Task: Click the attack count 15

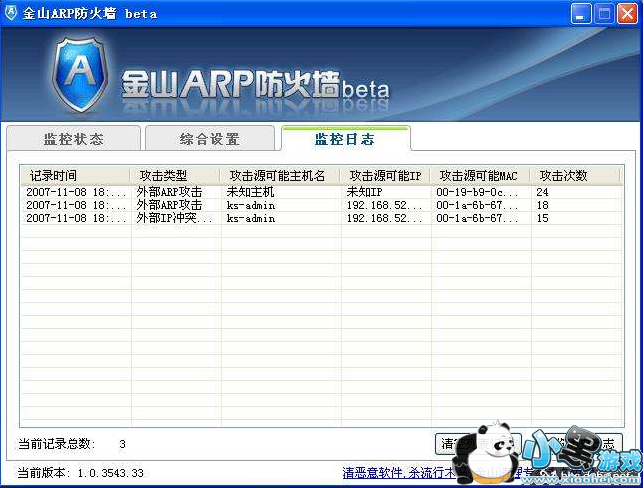Action: pos(542,218)
